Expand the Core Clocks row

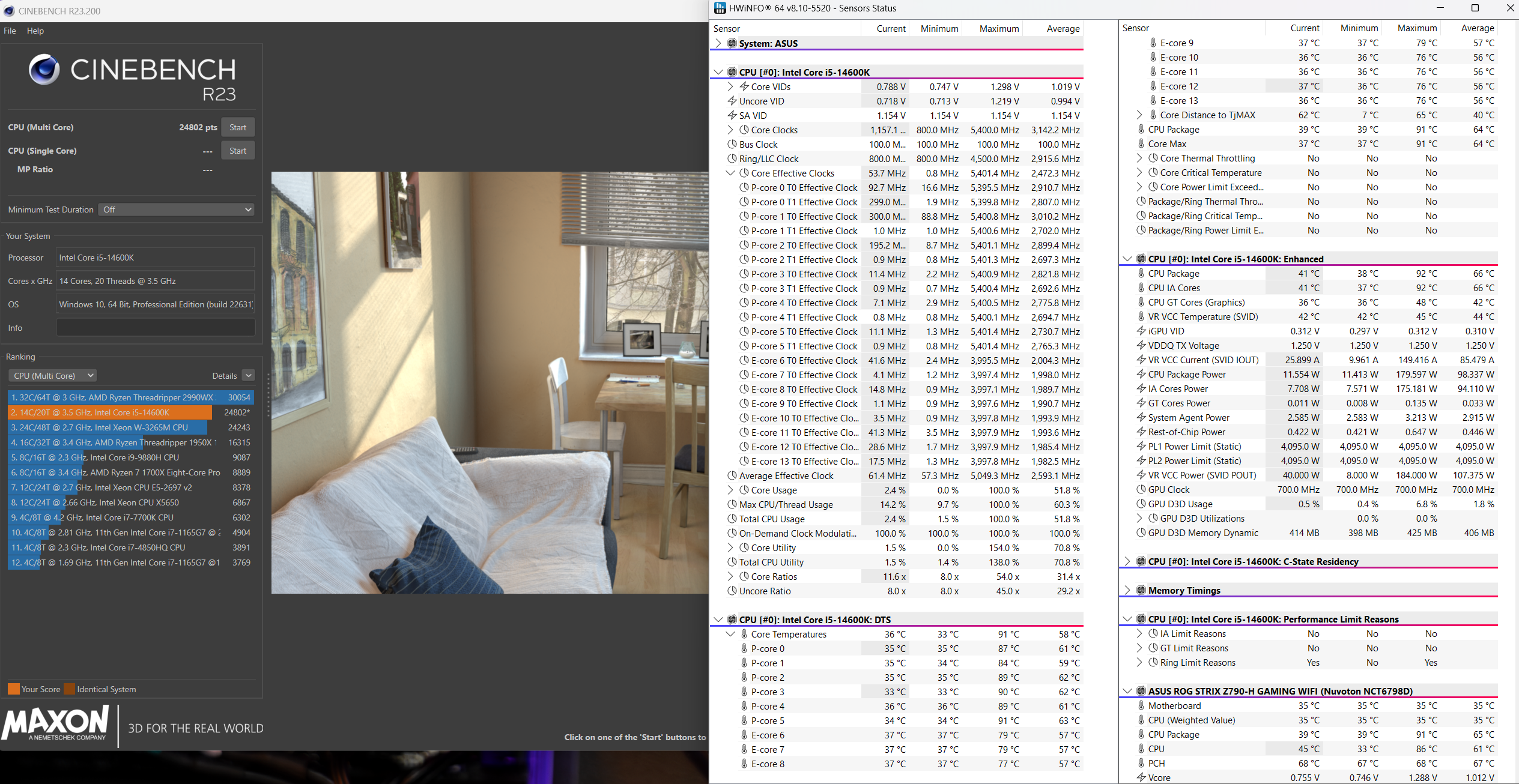pyautogui.click(x=730, y=130)
